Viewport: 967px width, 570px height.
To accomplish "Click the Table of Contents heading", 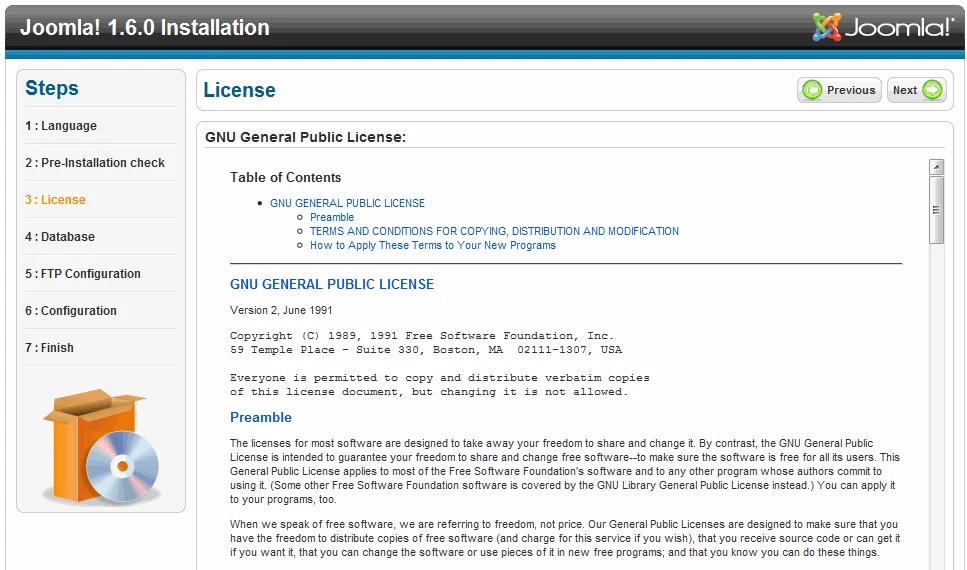I will coord(286,178).
